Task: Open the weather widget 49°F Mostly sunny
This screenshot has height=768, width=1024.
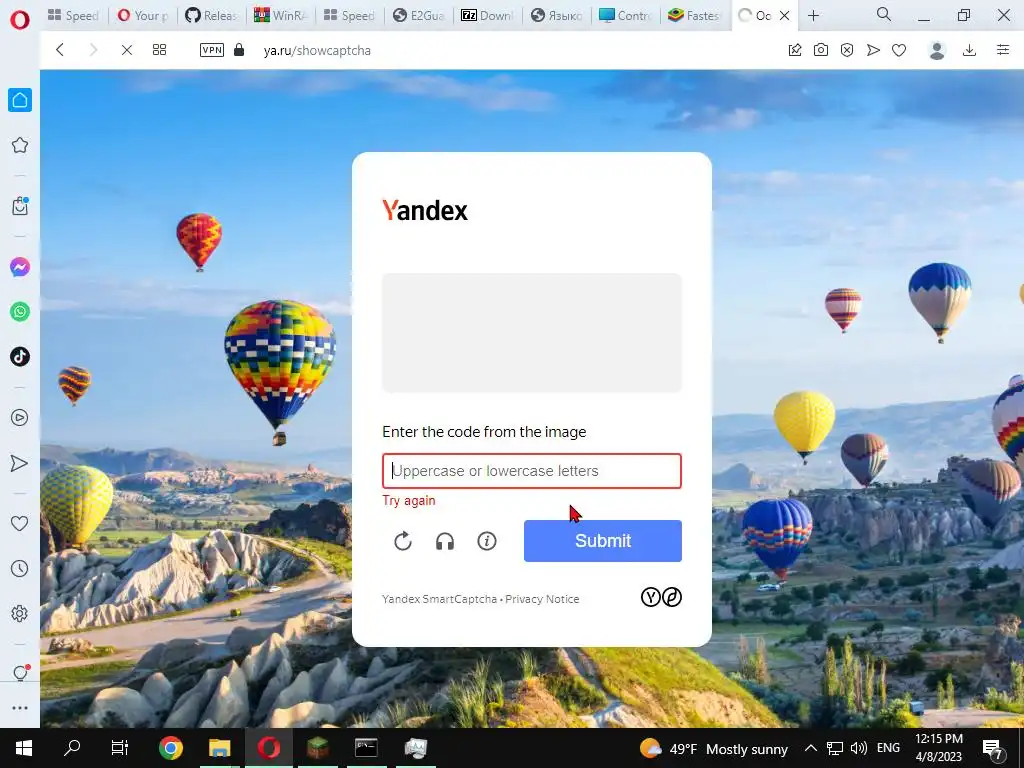Action: (713, 748)
